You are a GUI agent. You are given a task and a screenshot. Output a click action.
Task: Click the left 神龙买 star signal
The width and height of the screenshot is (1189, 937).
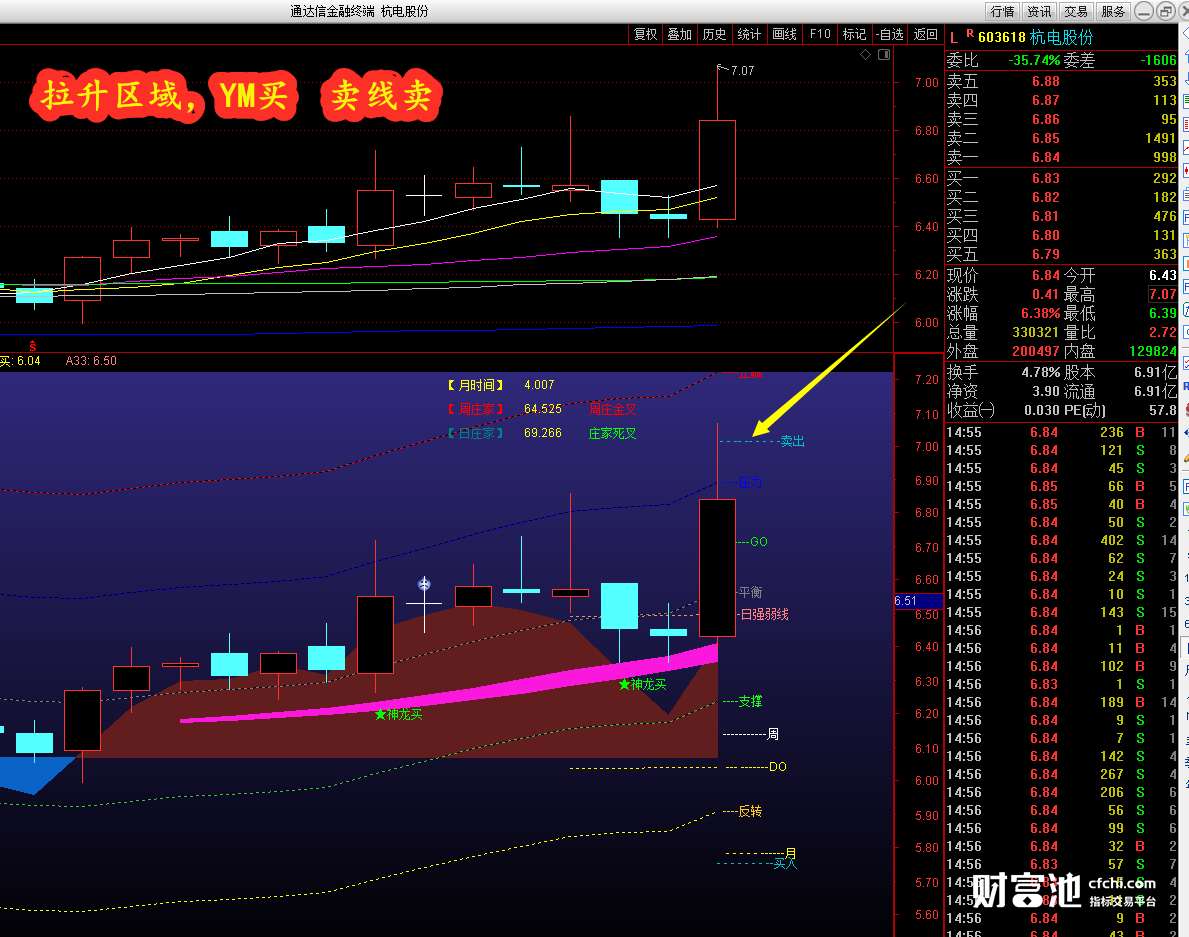click(x=398, y=714)
